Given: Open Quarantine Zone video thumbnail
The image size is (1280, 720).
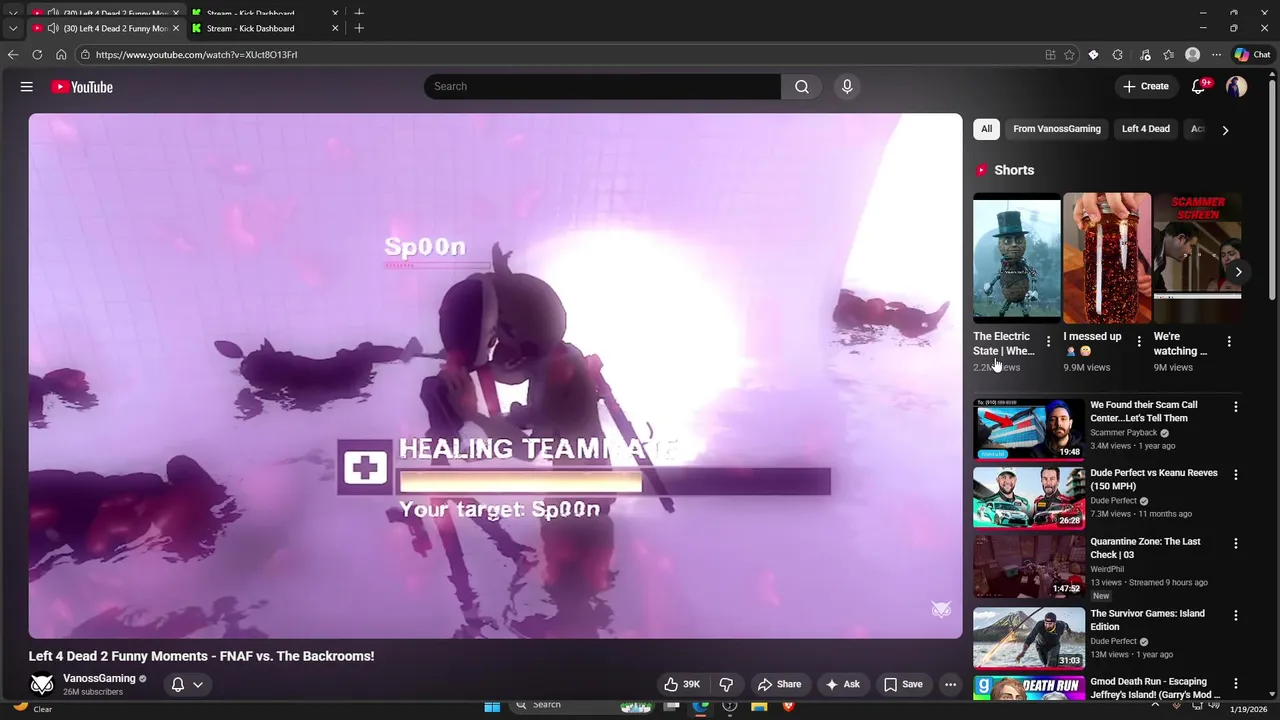Looking at the screenshot, I should [x=1029, y=566].
